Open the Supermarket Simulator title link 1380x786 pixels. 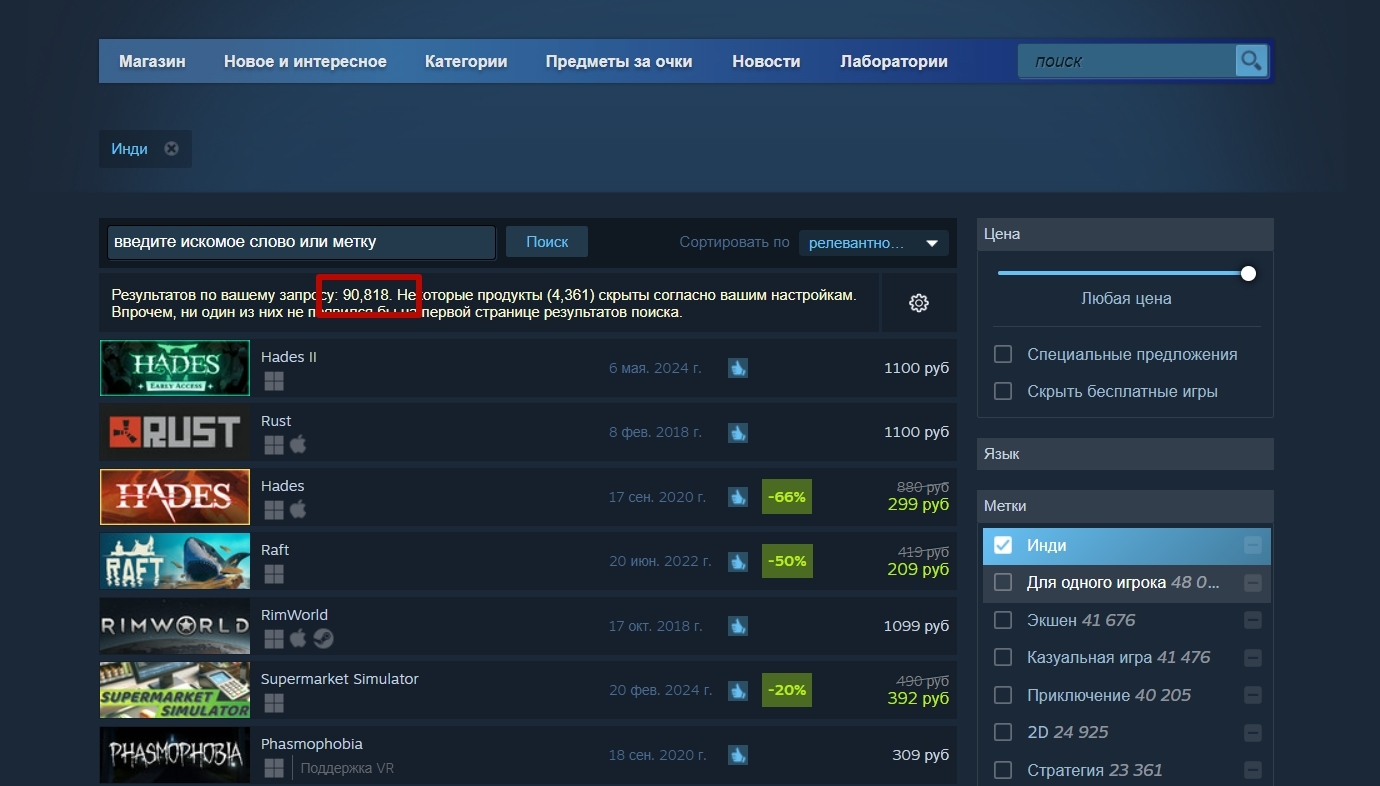[340, 679]
